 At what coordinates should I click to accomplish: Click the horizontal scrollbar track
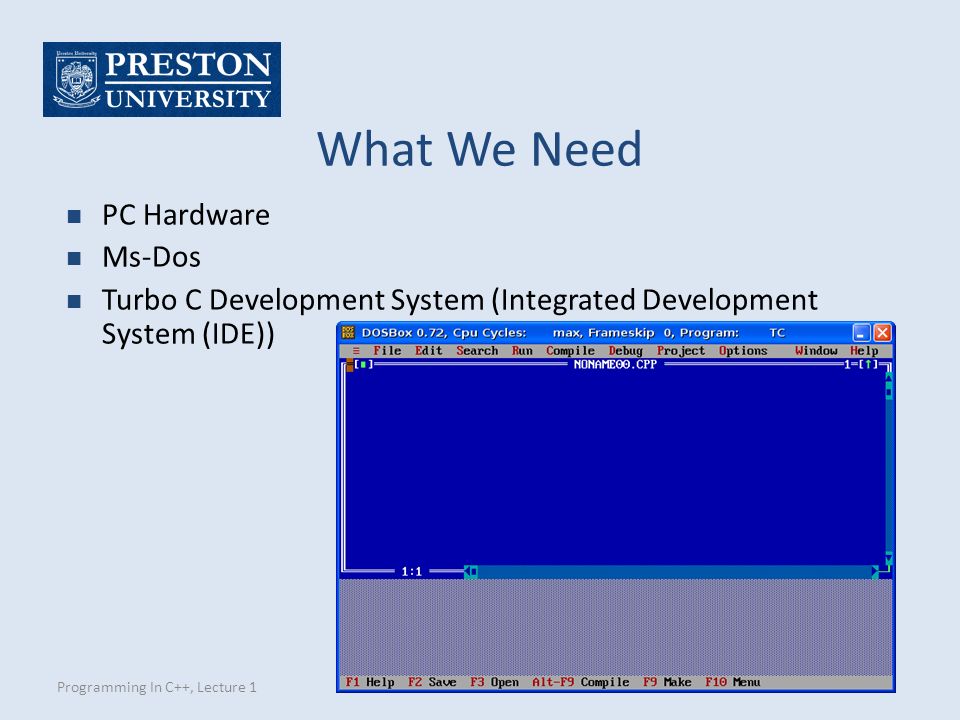pyautogui.click(x=675, y=572)
